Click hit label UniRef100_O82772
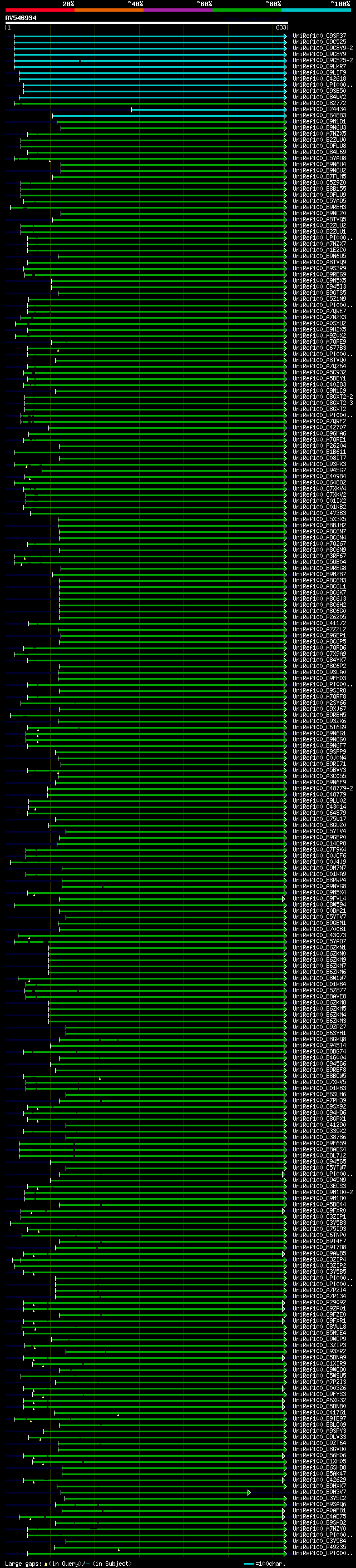Viewport: 356px width, 1568px height. click(319, 103)
